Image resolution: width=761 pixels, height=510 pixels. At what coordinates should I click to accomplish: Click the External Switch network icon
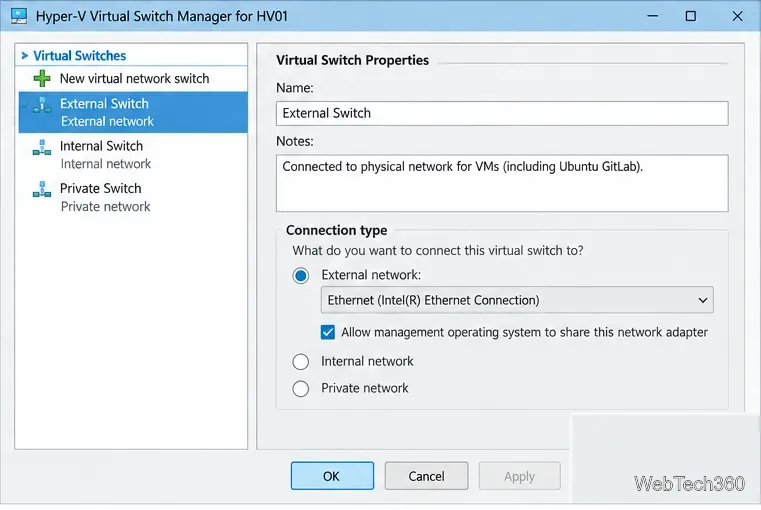pyautogui.click(x=42, y=105)
